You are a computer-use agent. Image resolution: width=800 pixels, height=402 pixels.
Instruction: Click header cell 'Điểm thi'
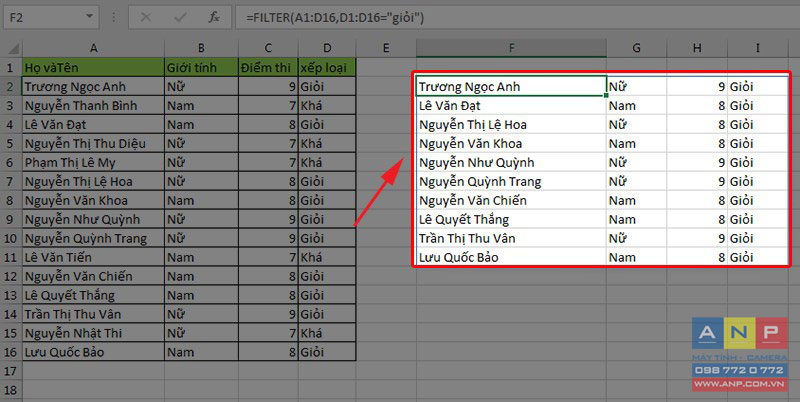pyautogui.click(x=268, y=67)
